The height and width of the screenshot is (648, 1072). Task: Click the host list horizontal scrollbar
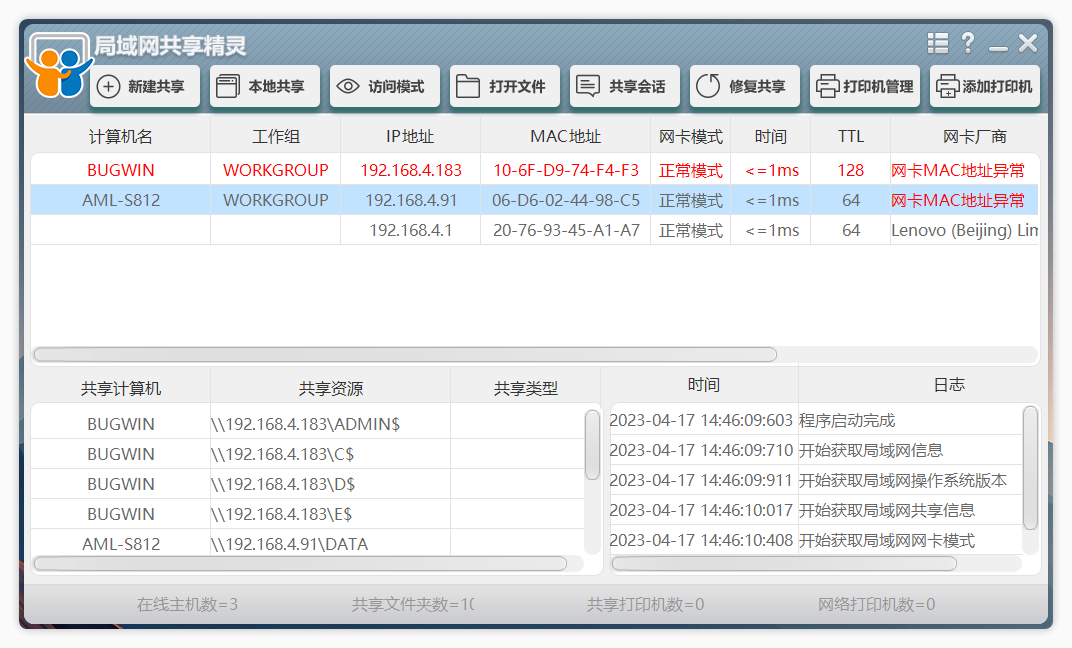click(x=405, y=354)
